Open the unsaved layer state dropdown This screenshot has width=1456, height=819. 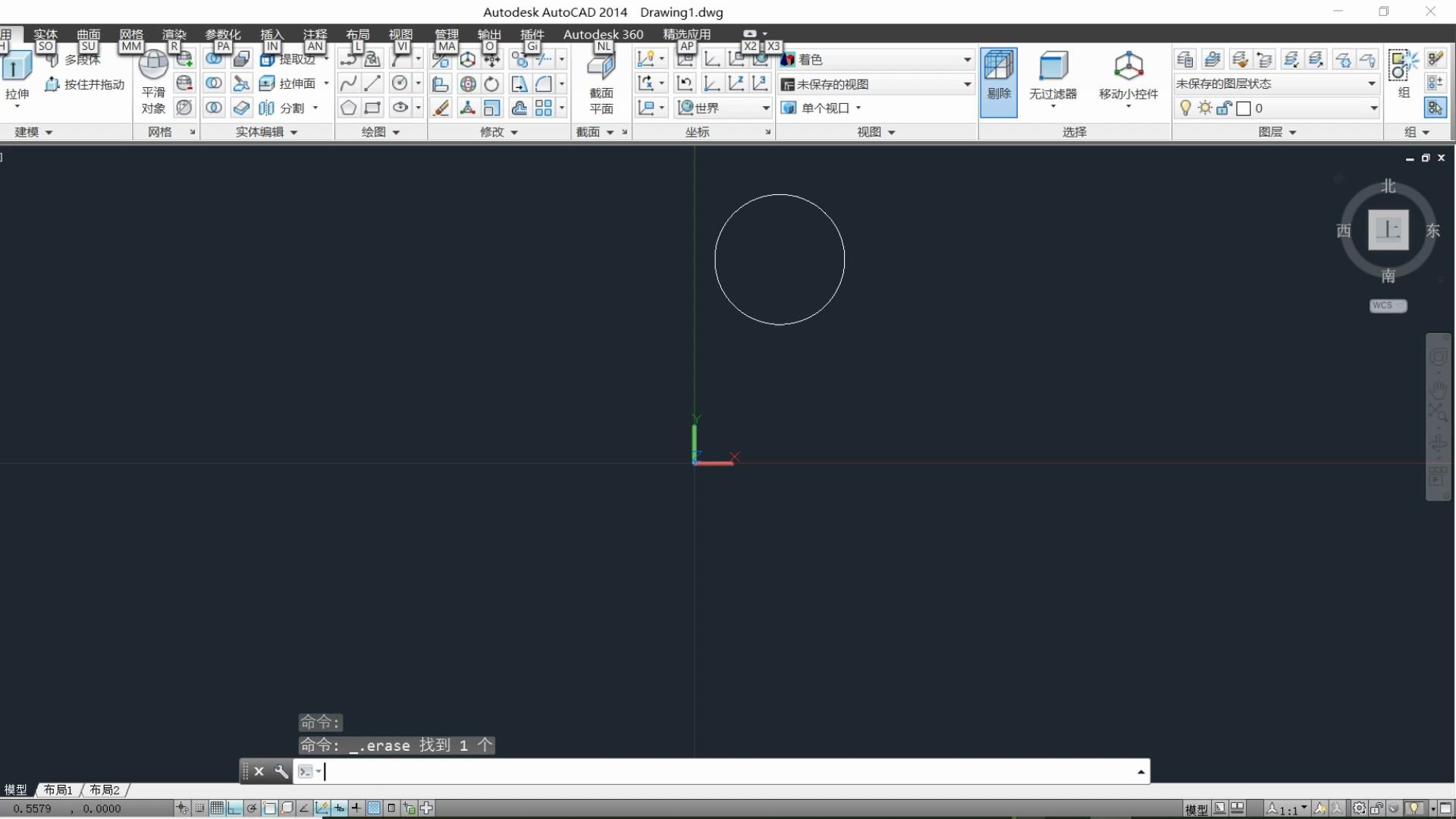[1372, 83]
